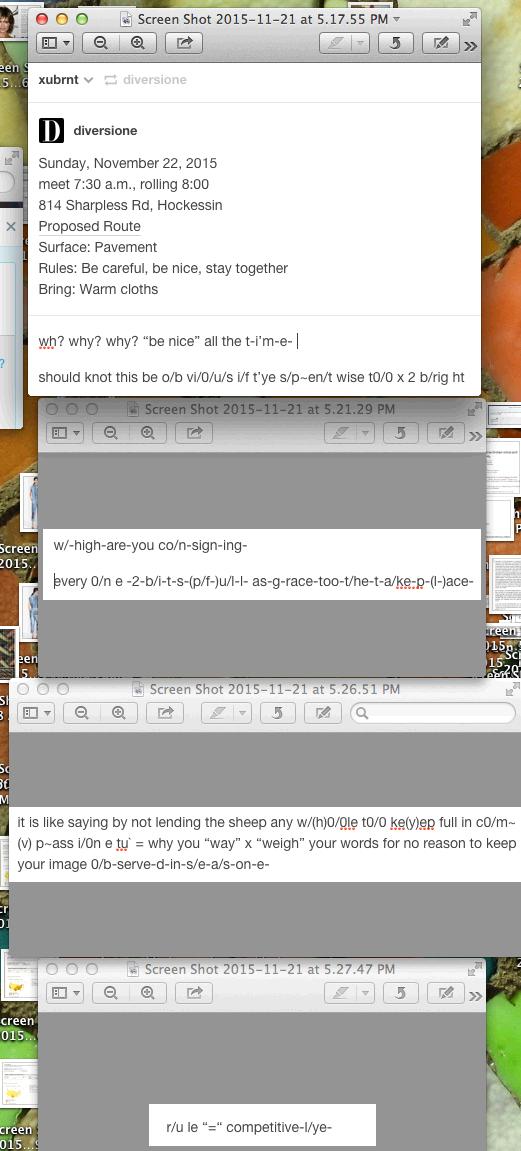Enter full screen in 5.26.51 PM window

(x=511, y=690)
